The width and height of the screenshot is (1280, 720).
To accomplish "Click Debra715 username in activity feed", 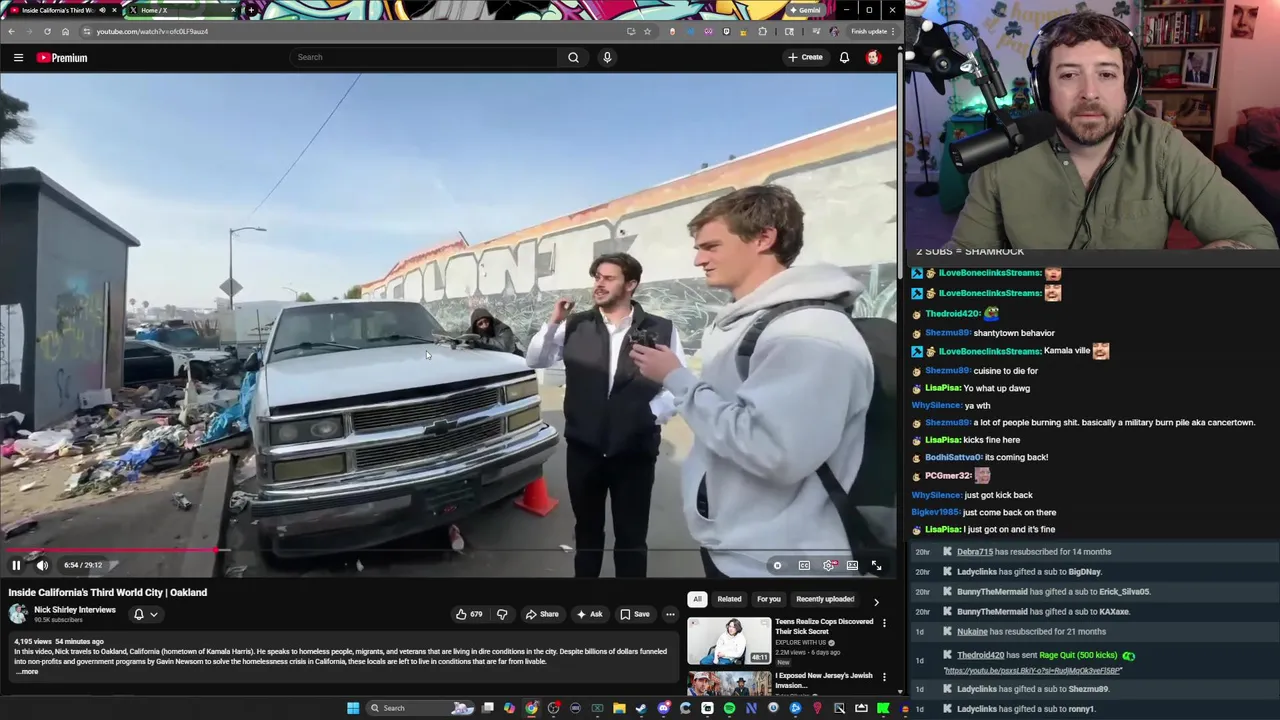I will pos(975,552).
